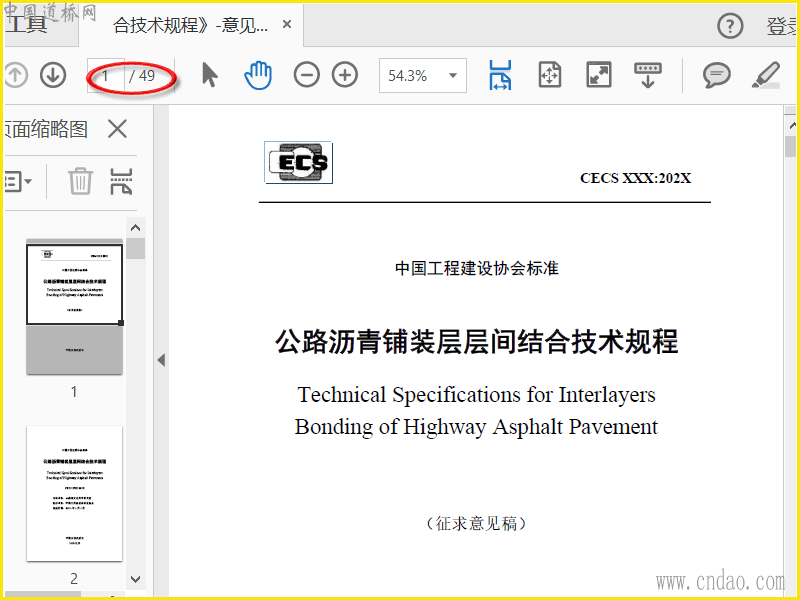The width and height of the screenshot is (800, 600).
Task: Switch to the 合技术规程》-意见 document tab
Action: (190, 25)
